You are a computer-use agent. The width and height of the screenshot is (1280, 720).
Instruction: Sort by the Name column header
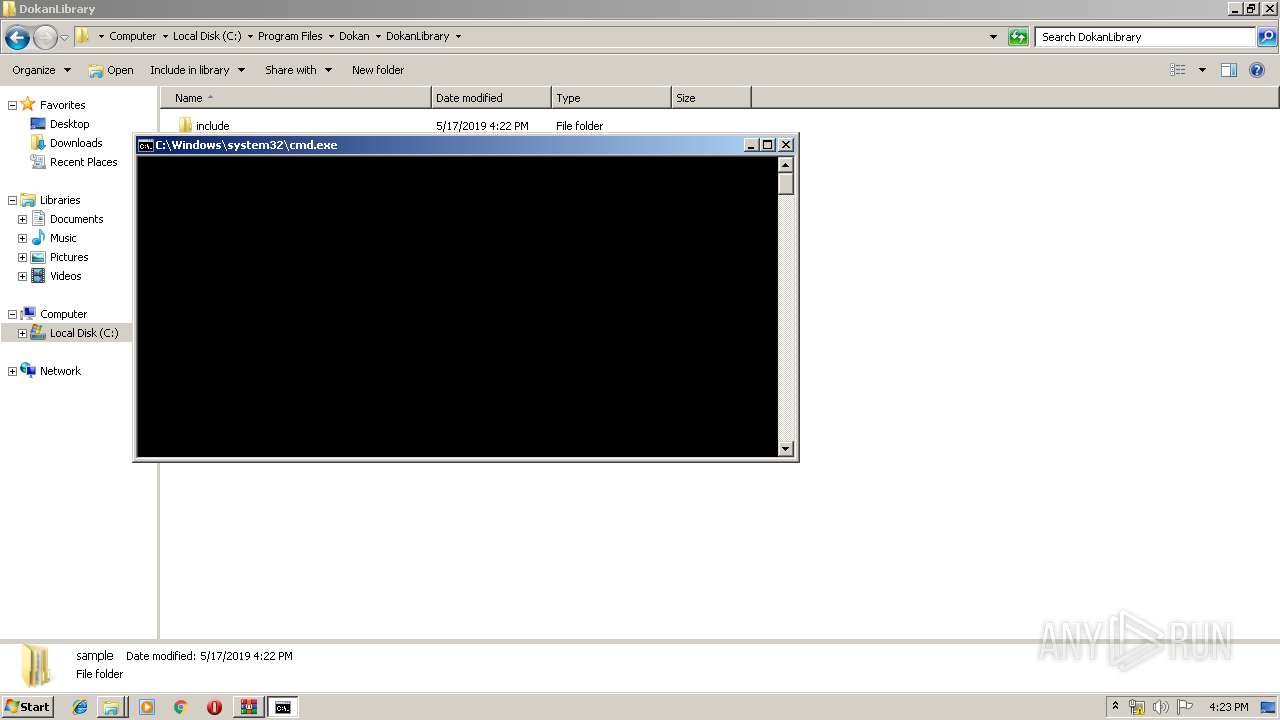[296, 98]
